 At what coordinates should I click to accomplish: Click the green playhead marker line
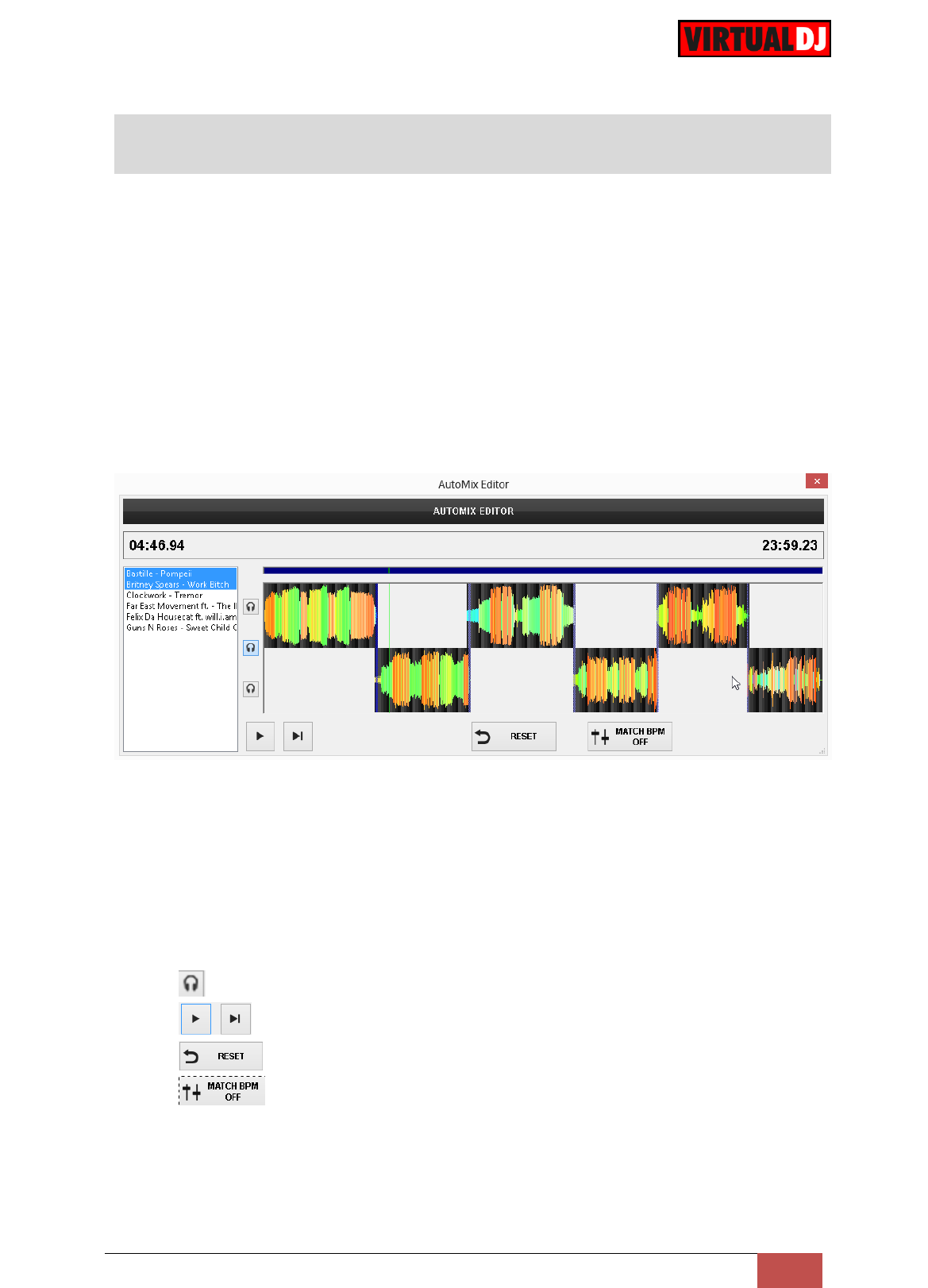pyautogui.click(x=389, y=615)
